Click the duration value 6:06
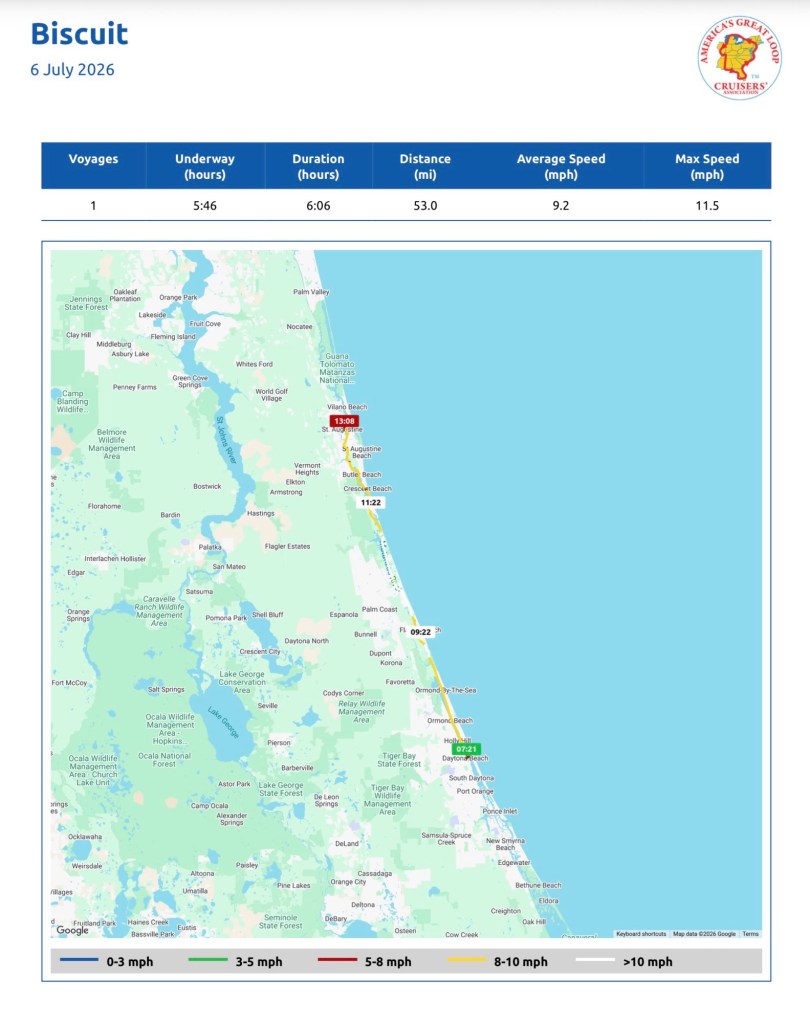The image size is (810, 1023). click(318, 206)
